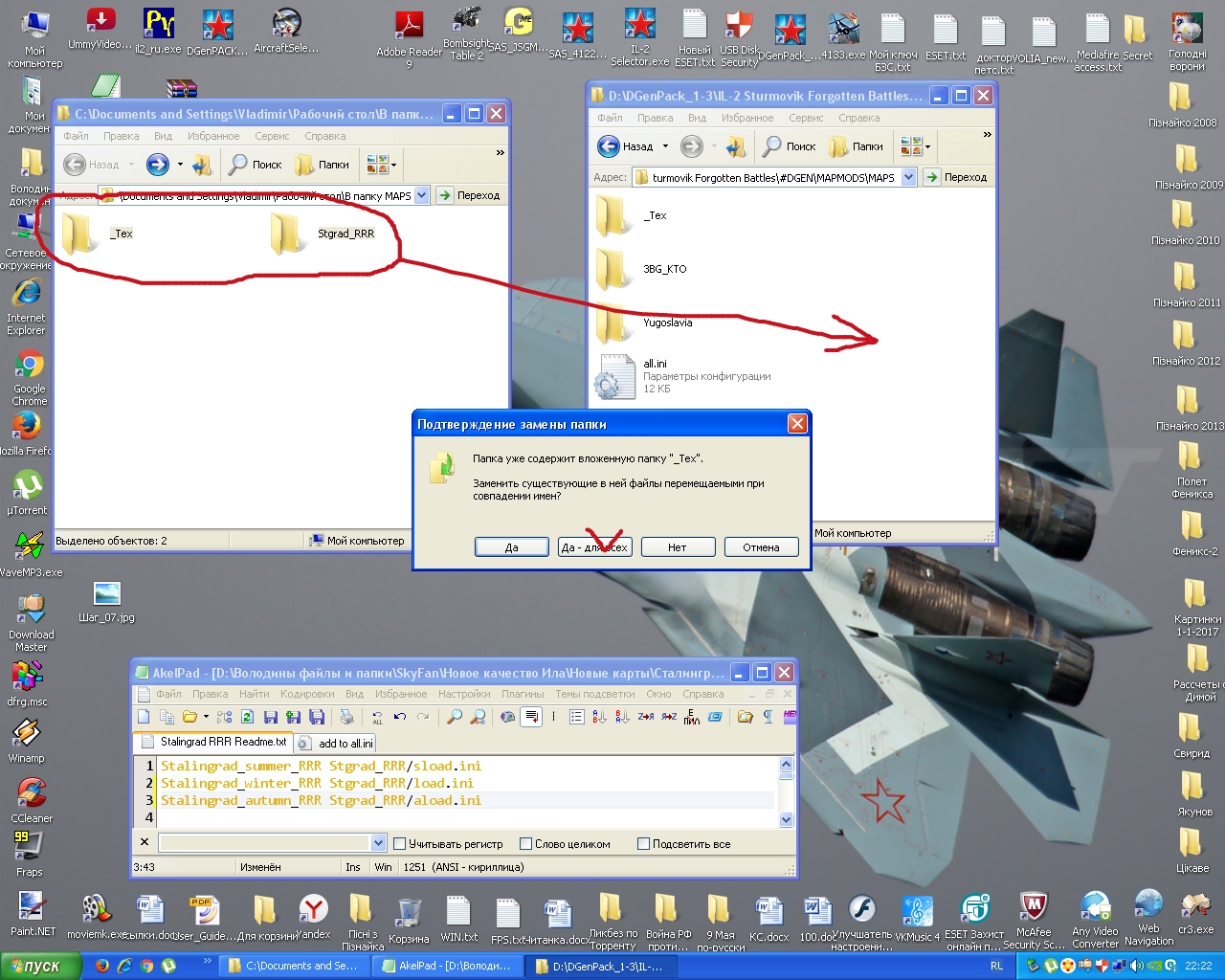This screenshot has height=980, width=1225.
Task: Open Избранное menu in left Explorer window
Action: pos(213,136)
